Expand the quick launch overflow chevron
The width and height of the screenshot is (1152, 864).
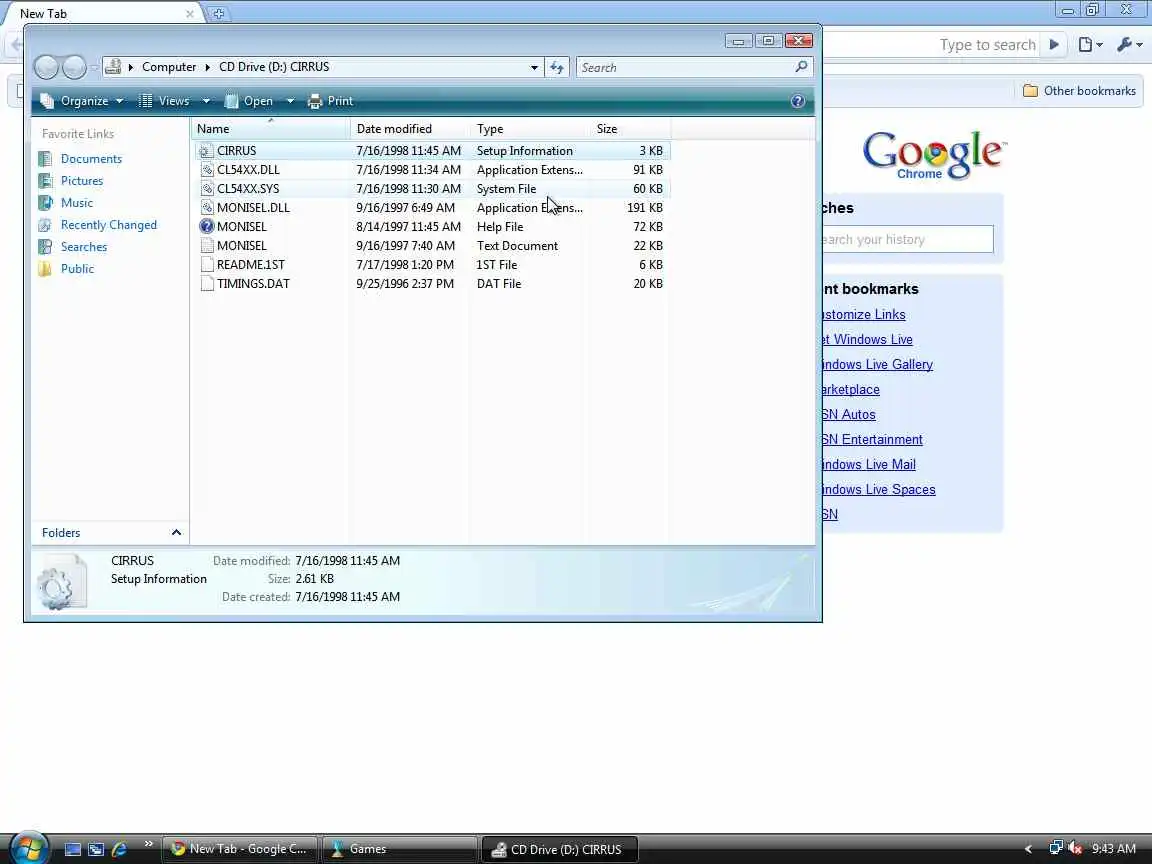tap(148, 844)
